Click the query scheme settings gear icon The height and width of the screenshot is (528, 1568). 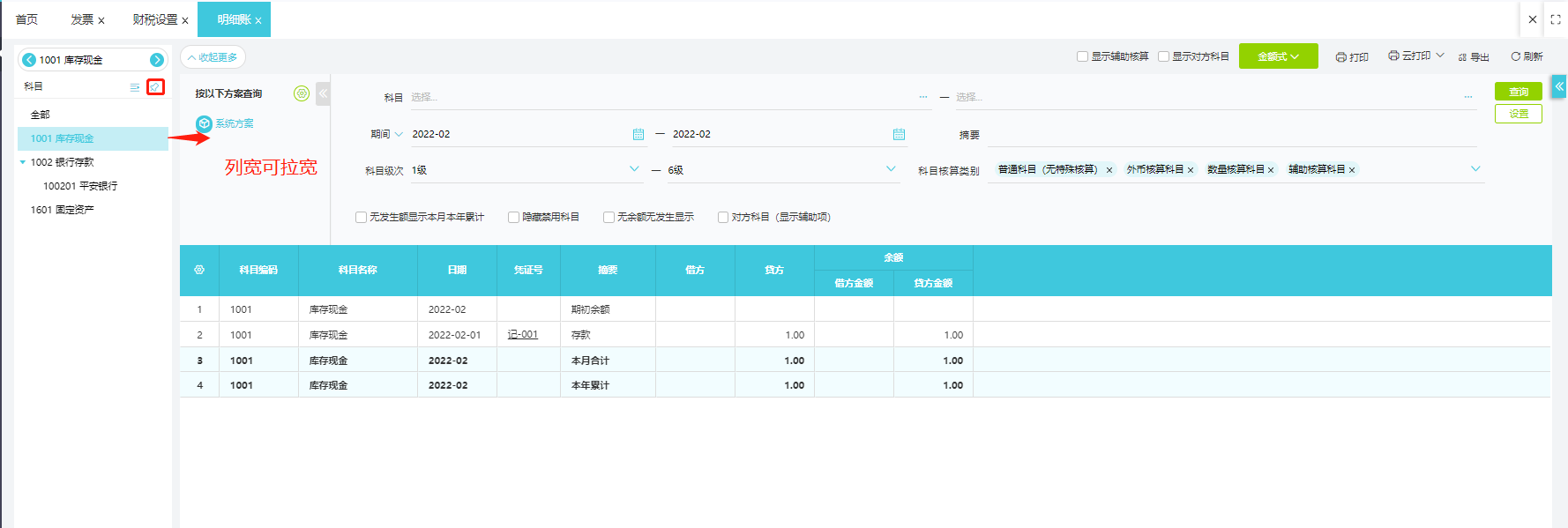[x=302, y=93]
